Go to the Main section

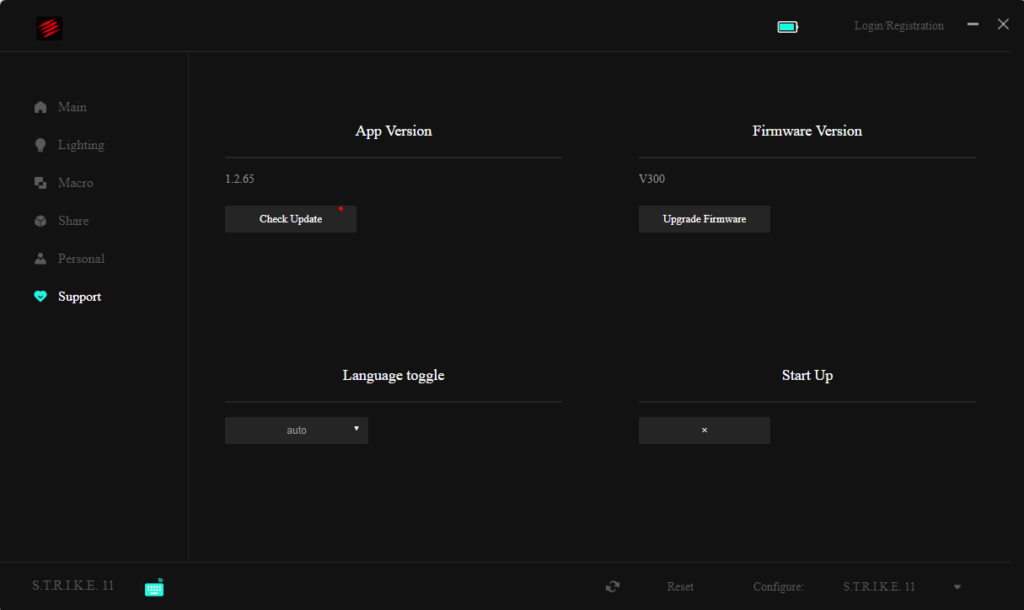pyautogui.click(x=72, y=107)
